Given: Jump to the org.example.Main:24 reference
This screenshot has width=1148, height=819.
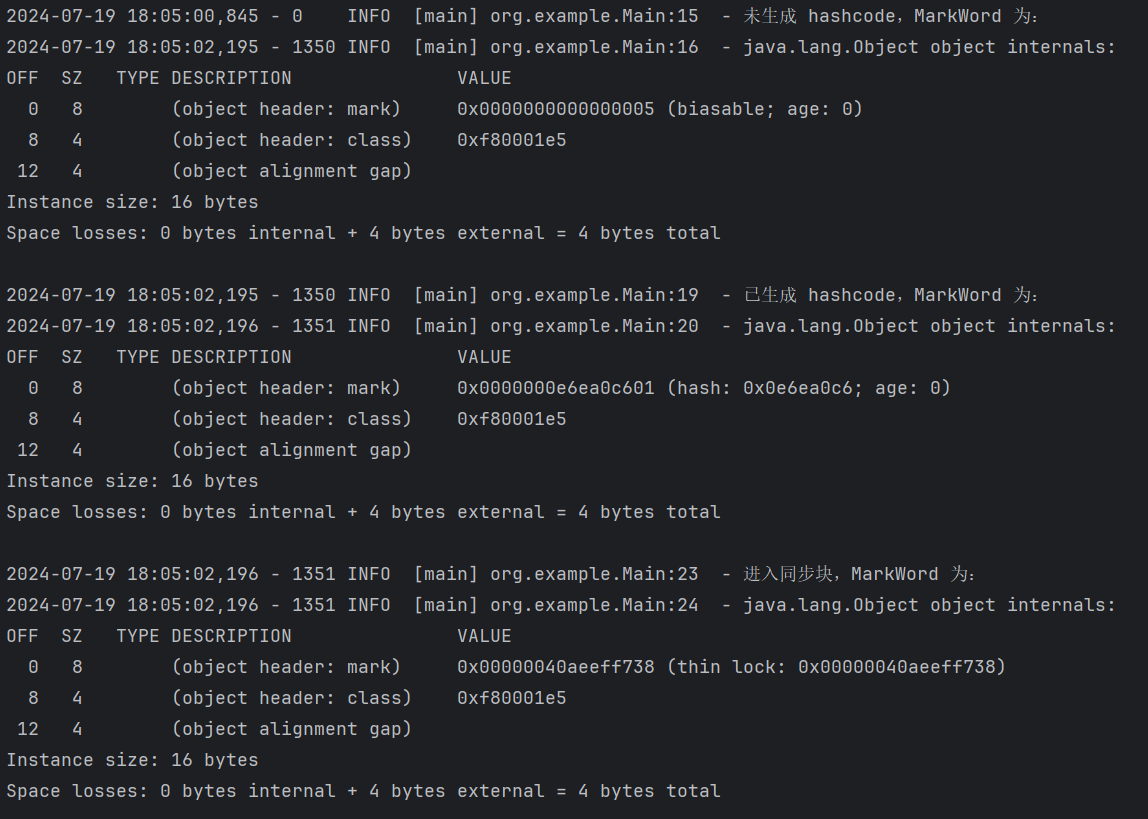Looking at the screenshot, I should pos(594,605).
